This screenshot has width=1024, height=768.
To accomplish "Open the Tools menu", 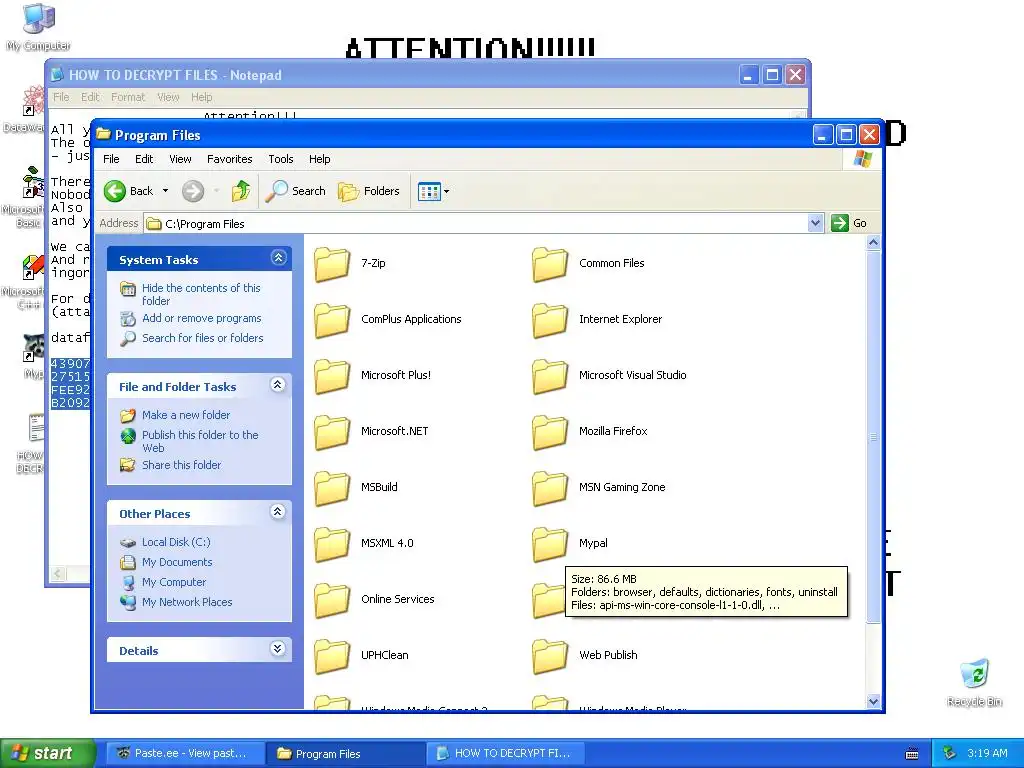I will point(281,159).
